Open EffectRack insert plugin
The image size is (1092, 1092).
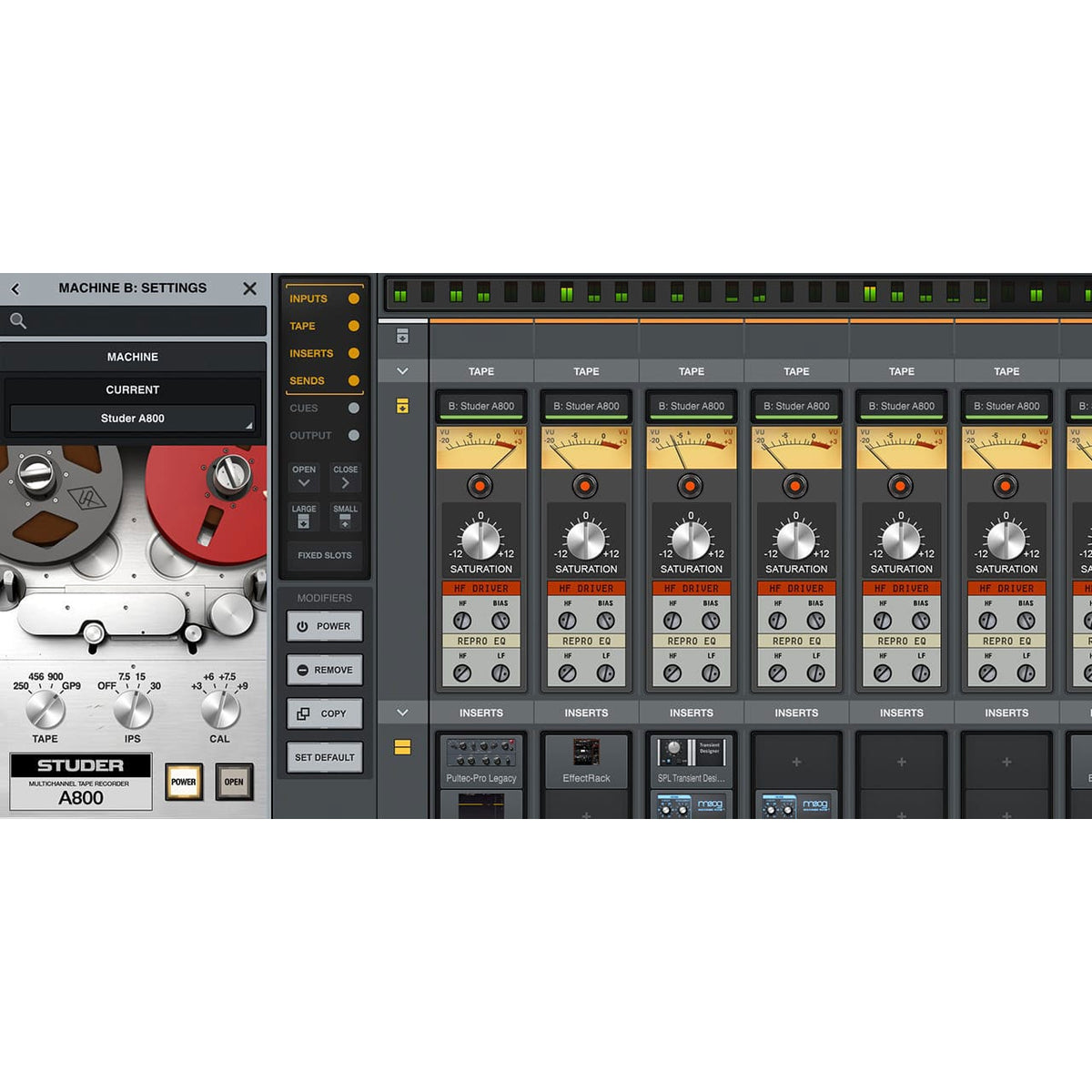[586, 761]
